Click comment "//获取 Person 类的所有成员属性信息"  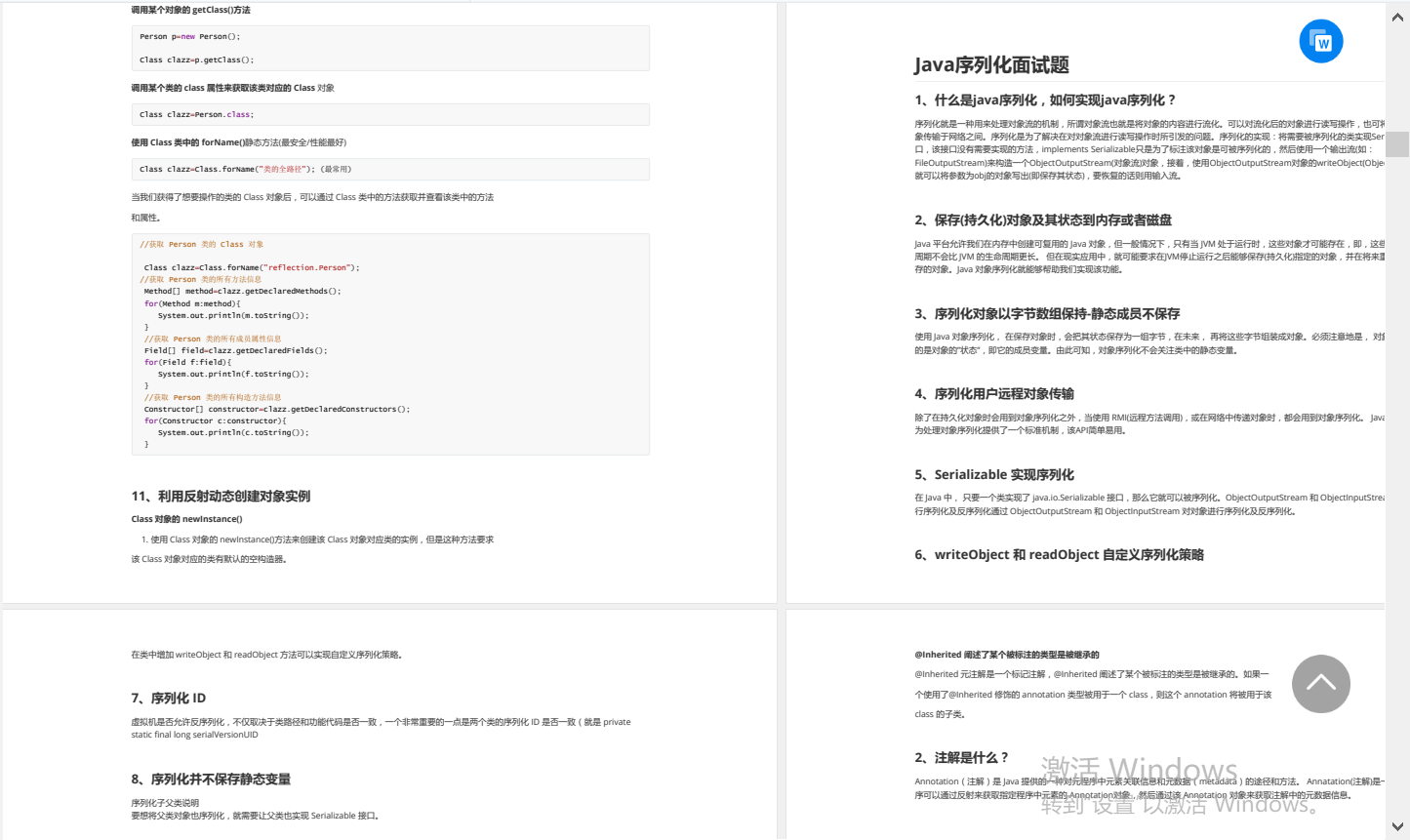pos(213,339)
